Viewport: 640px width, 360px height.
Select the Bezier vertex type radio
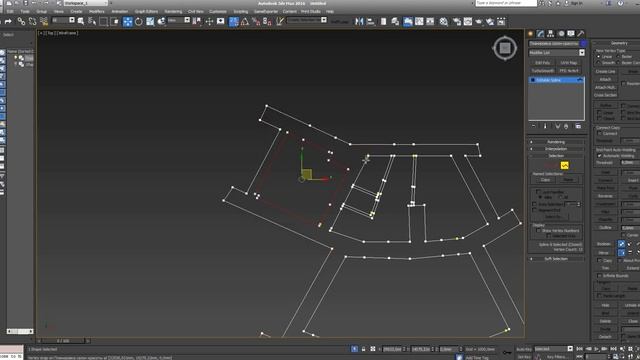click(618, 57)
